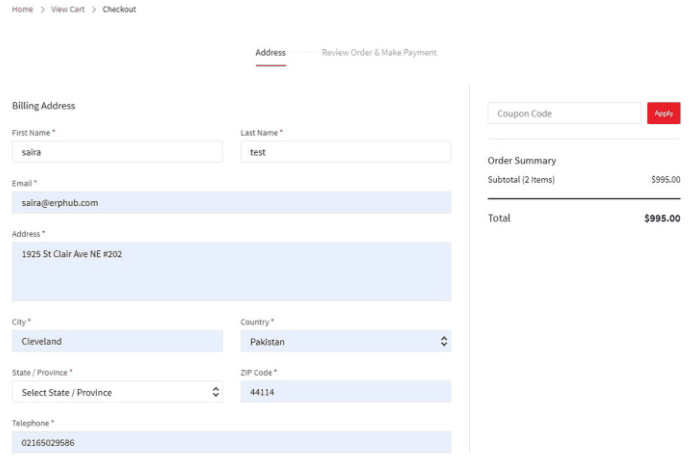
Task: Focus the Telephone input field
Action: tap(232, 442)
